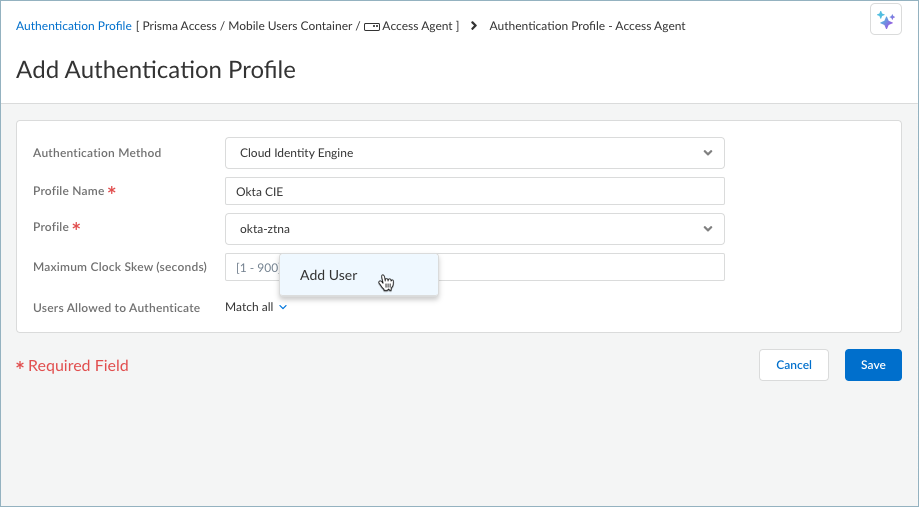This screenshot has height=507, width=919.
Task: Click the Users Allowed to Authenticate label
Action: click(116, 308)
